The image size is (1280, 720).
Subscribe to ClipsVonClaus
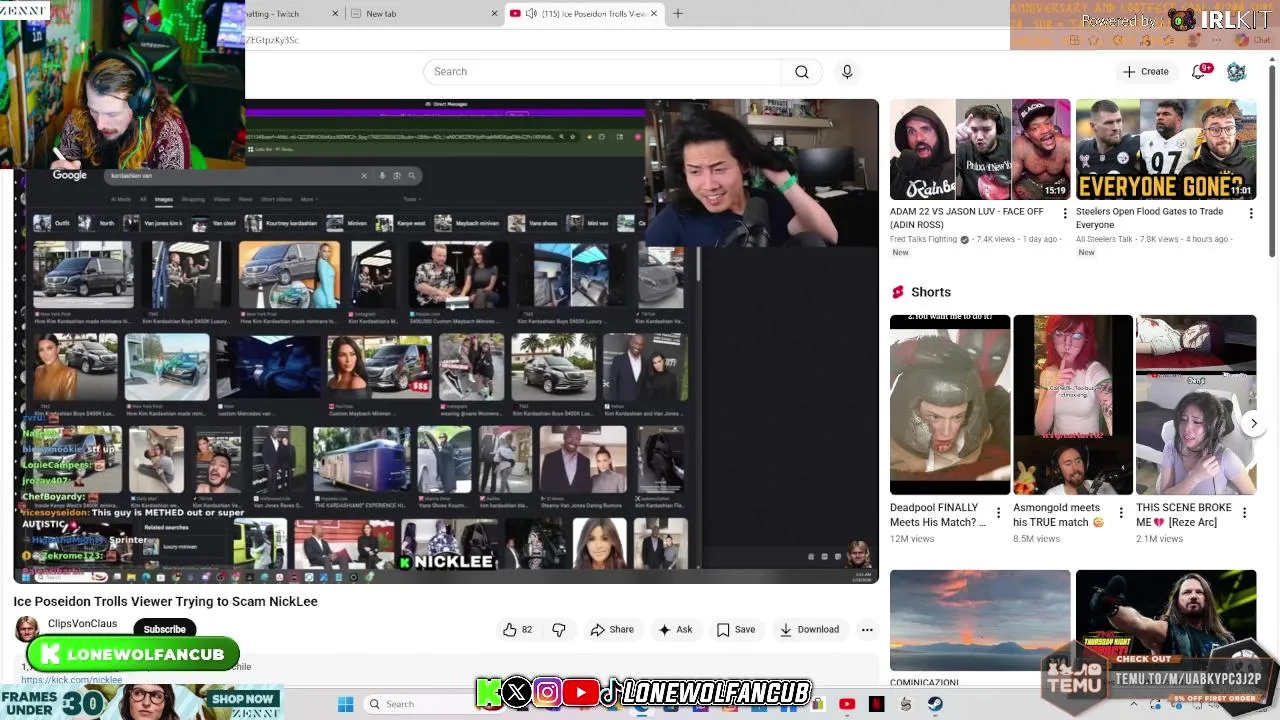point(165,629)
